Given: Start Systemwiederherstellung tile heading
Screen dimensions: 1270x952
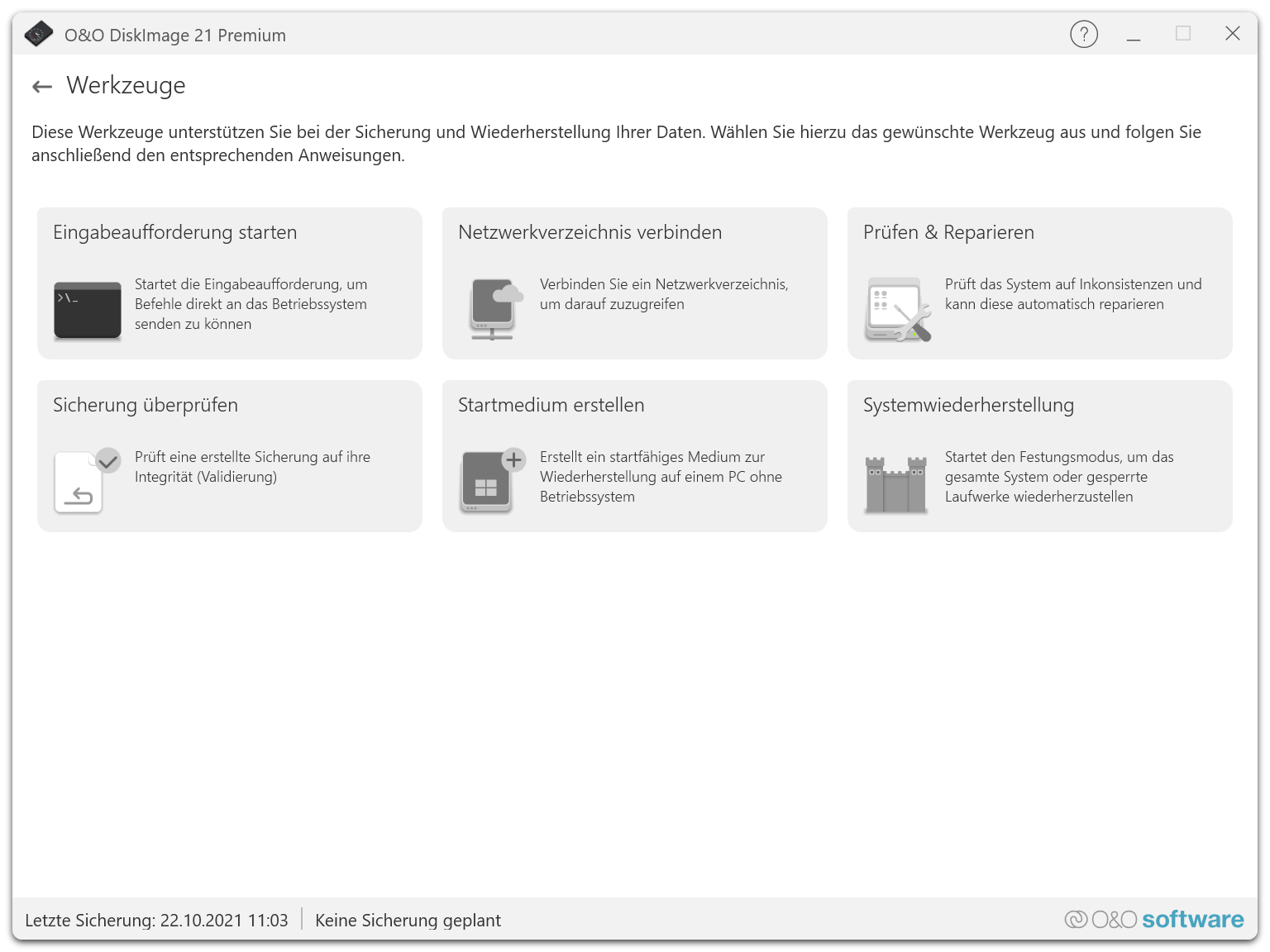Looking at the screenshot, I should [968, 405].
